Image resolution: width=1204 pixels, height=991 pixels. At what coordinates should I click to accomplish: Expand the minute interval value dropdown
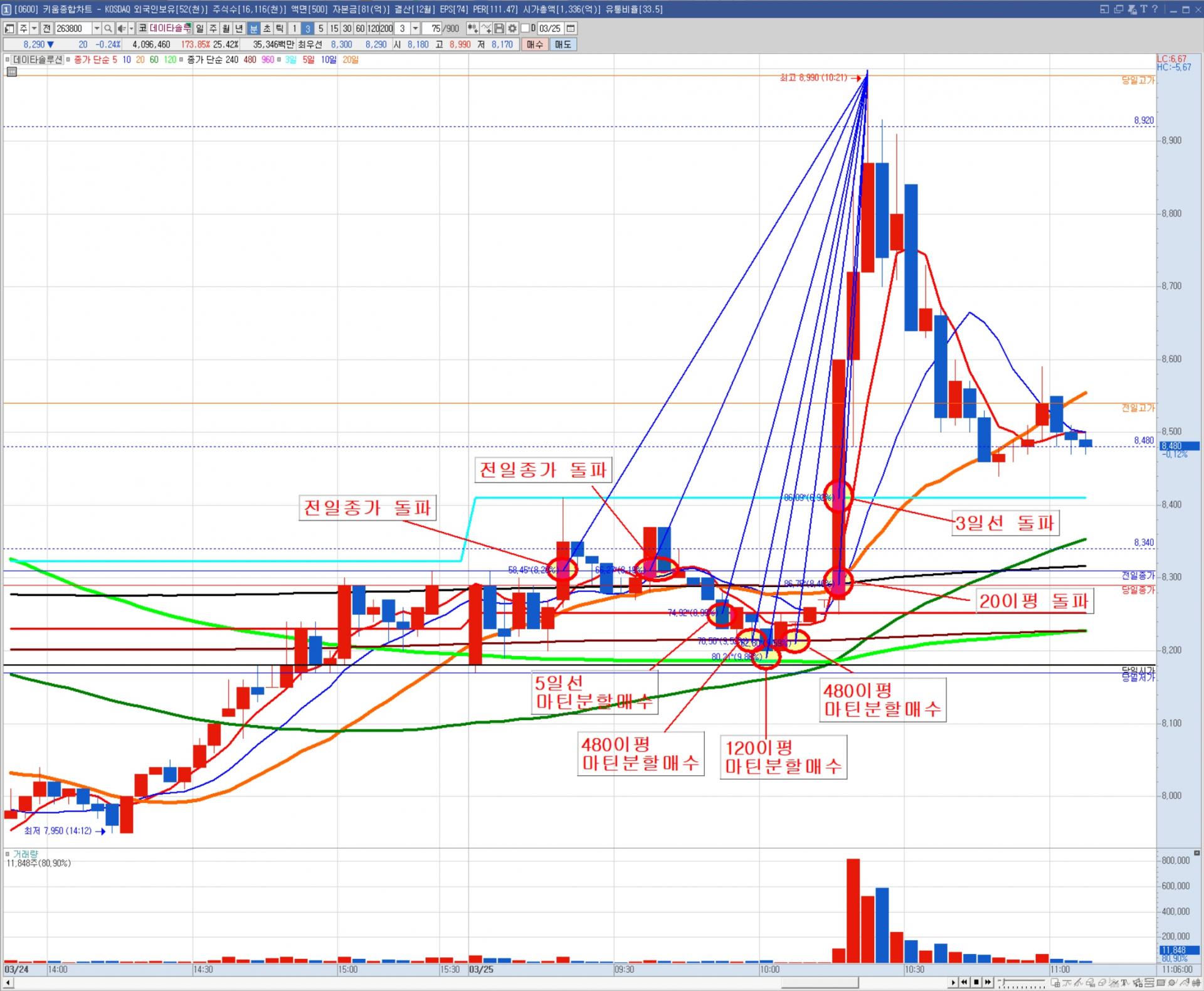tap(415, 28)
